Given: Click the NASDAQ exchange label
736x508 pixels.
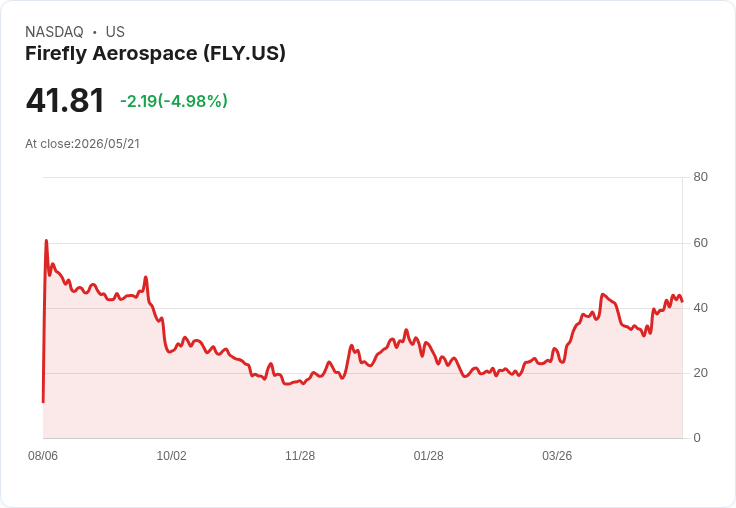Looking at the screenshot, I should [x=54, y=32].
